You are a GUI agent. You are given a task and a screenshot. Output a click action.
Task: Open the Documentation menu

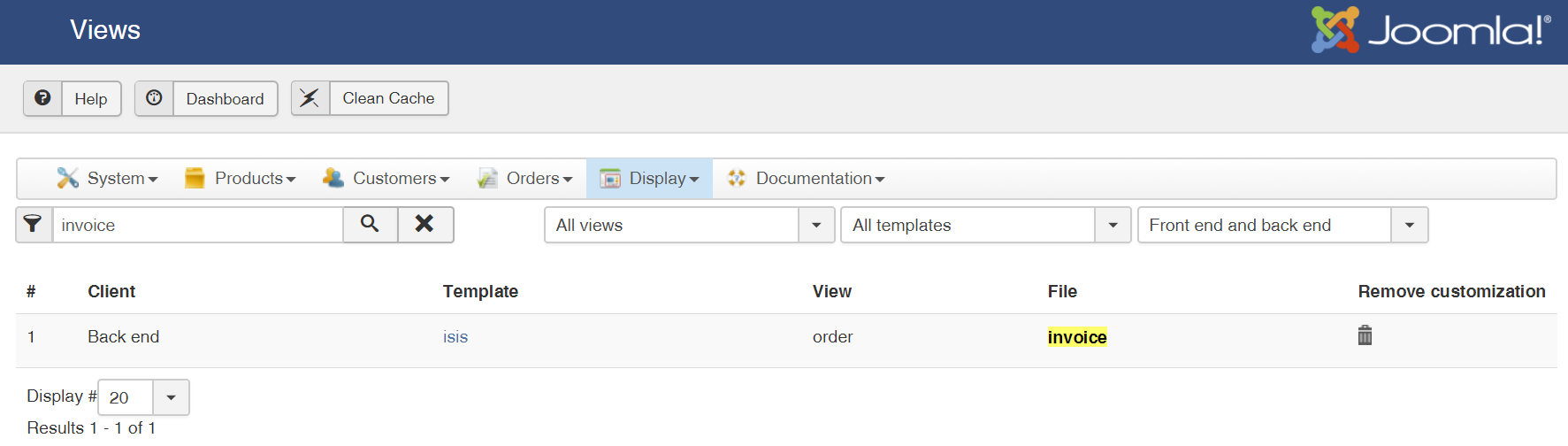coord(806,179)
